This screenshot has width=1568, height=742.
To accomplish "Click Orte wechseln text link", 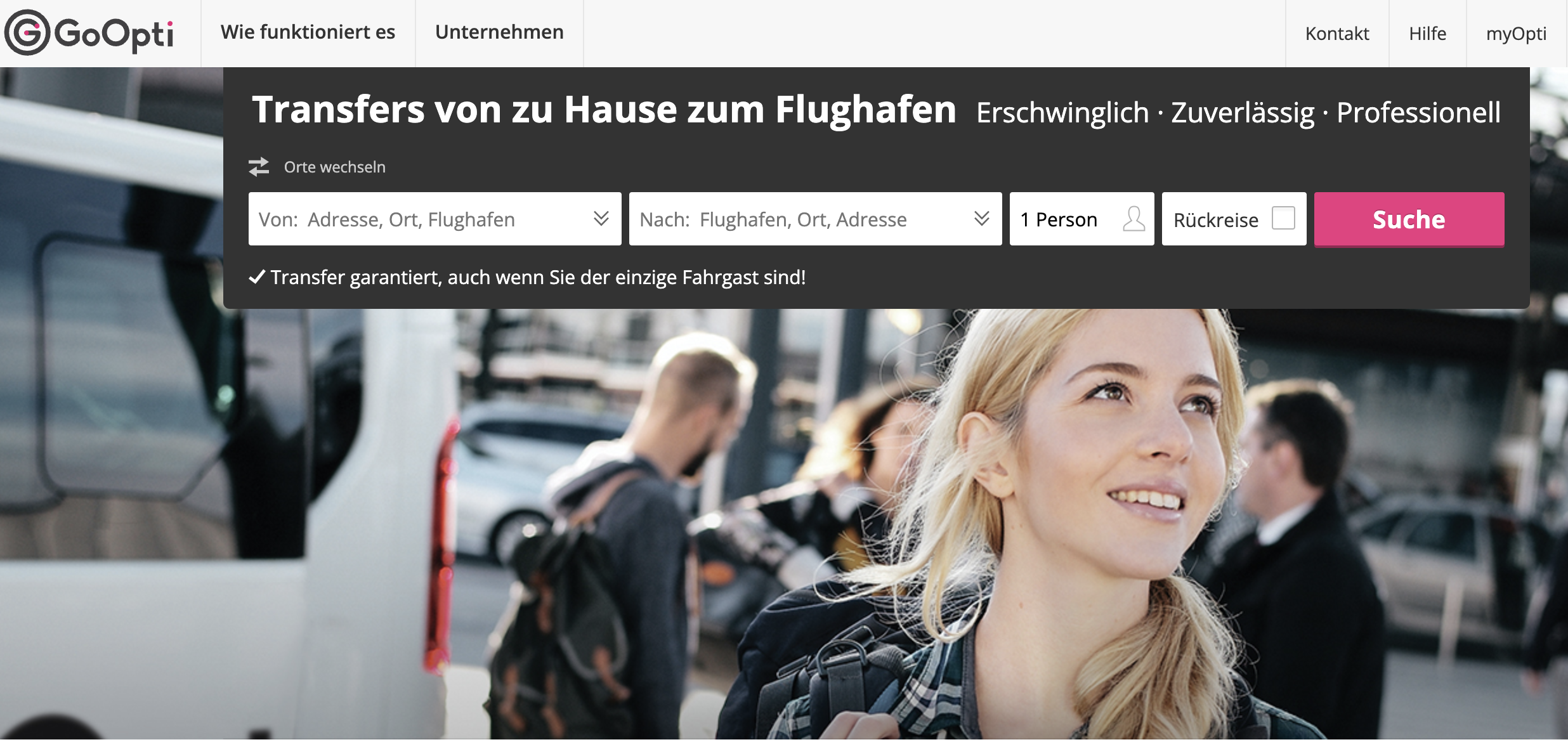I will tap(334, 167).
